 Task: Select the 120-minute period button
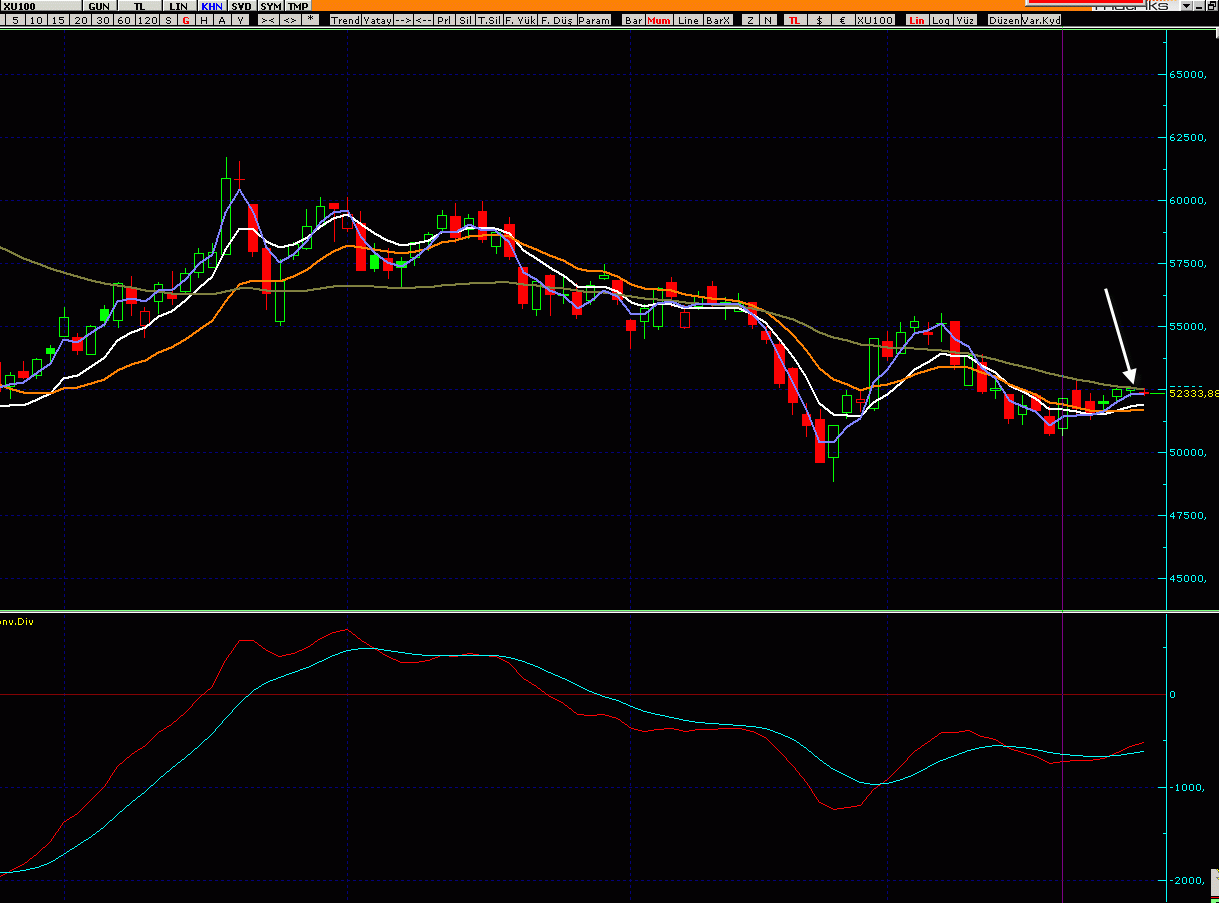pos(147,20)
